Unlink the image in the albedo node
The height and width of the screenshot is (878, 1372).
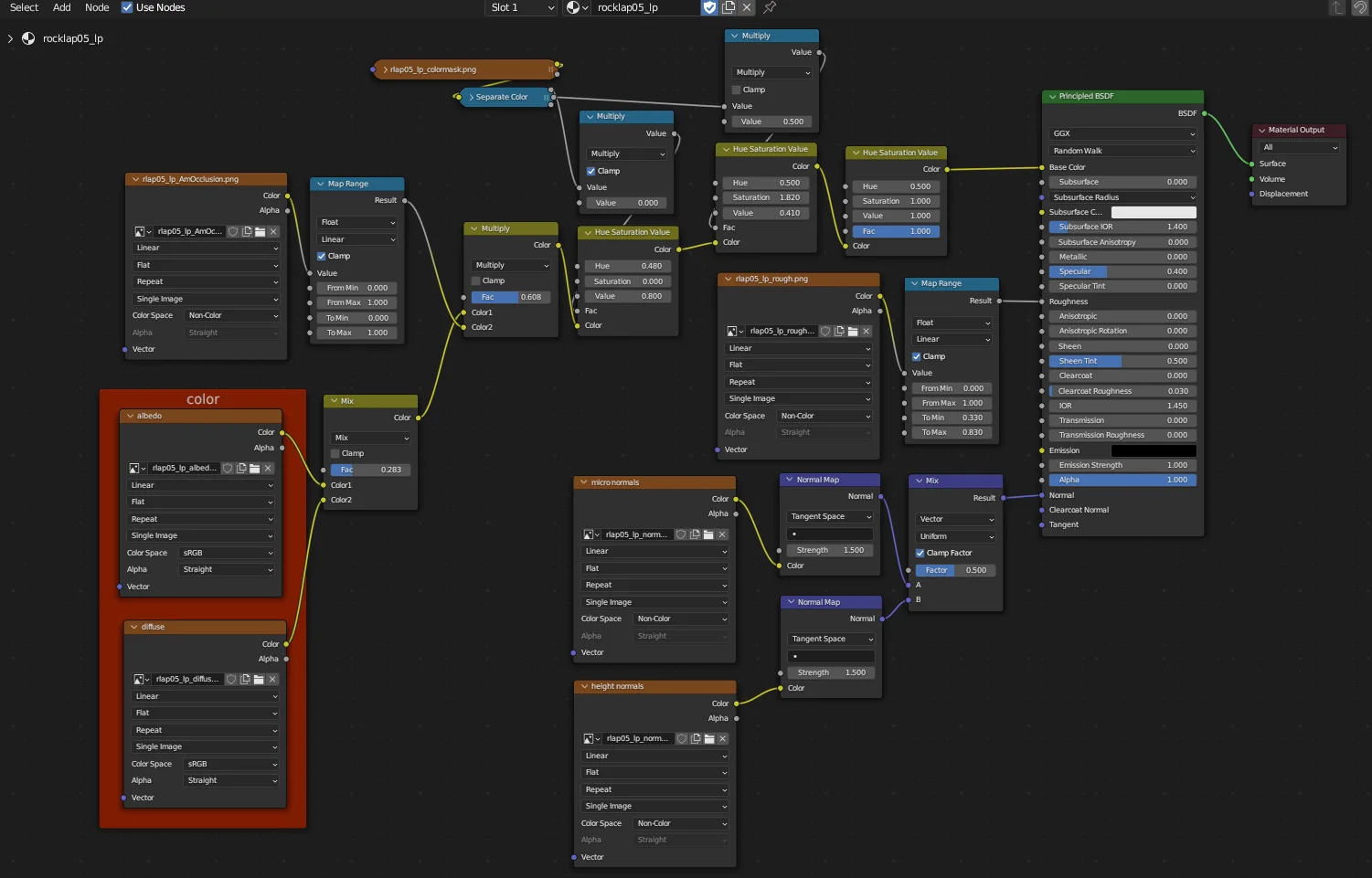(x=268, y=469)
